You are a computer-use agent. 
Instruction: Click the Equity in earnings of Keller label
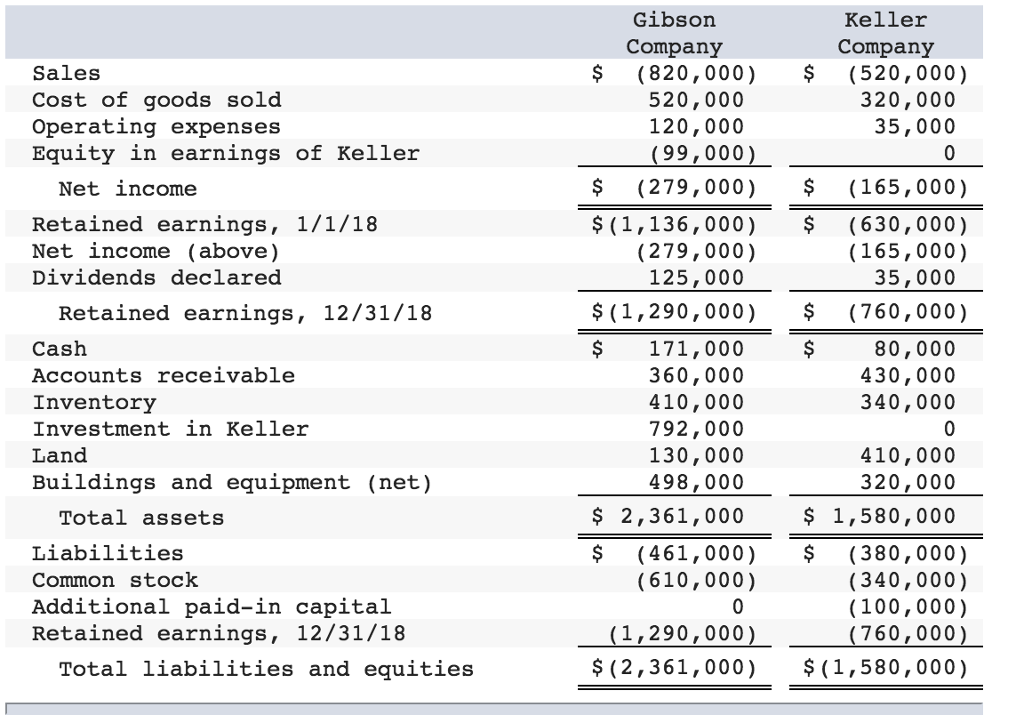pyautogui.click(x=225, y=153)
